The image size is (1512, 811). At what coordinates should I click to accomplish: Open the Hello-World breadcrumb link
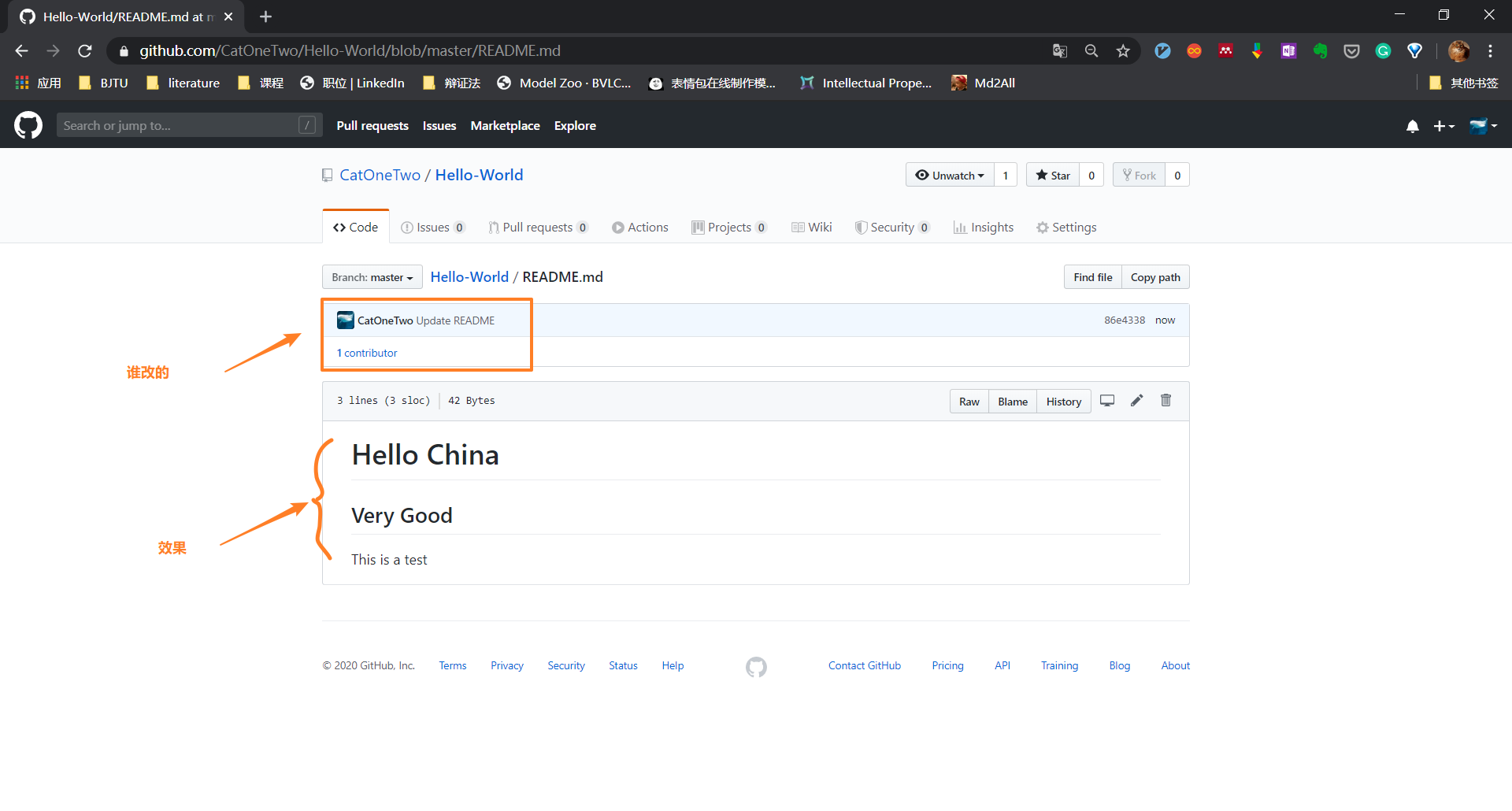pyautogui.click(x=469, y=277)
